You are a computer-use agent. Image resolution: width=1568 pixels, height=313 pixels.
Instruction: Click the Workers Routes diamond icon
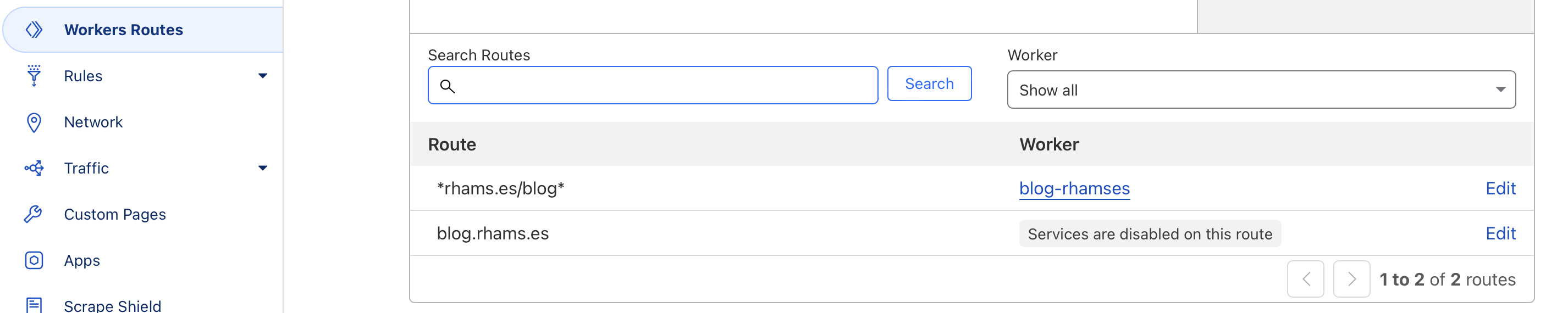pos(34,30)
